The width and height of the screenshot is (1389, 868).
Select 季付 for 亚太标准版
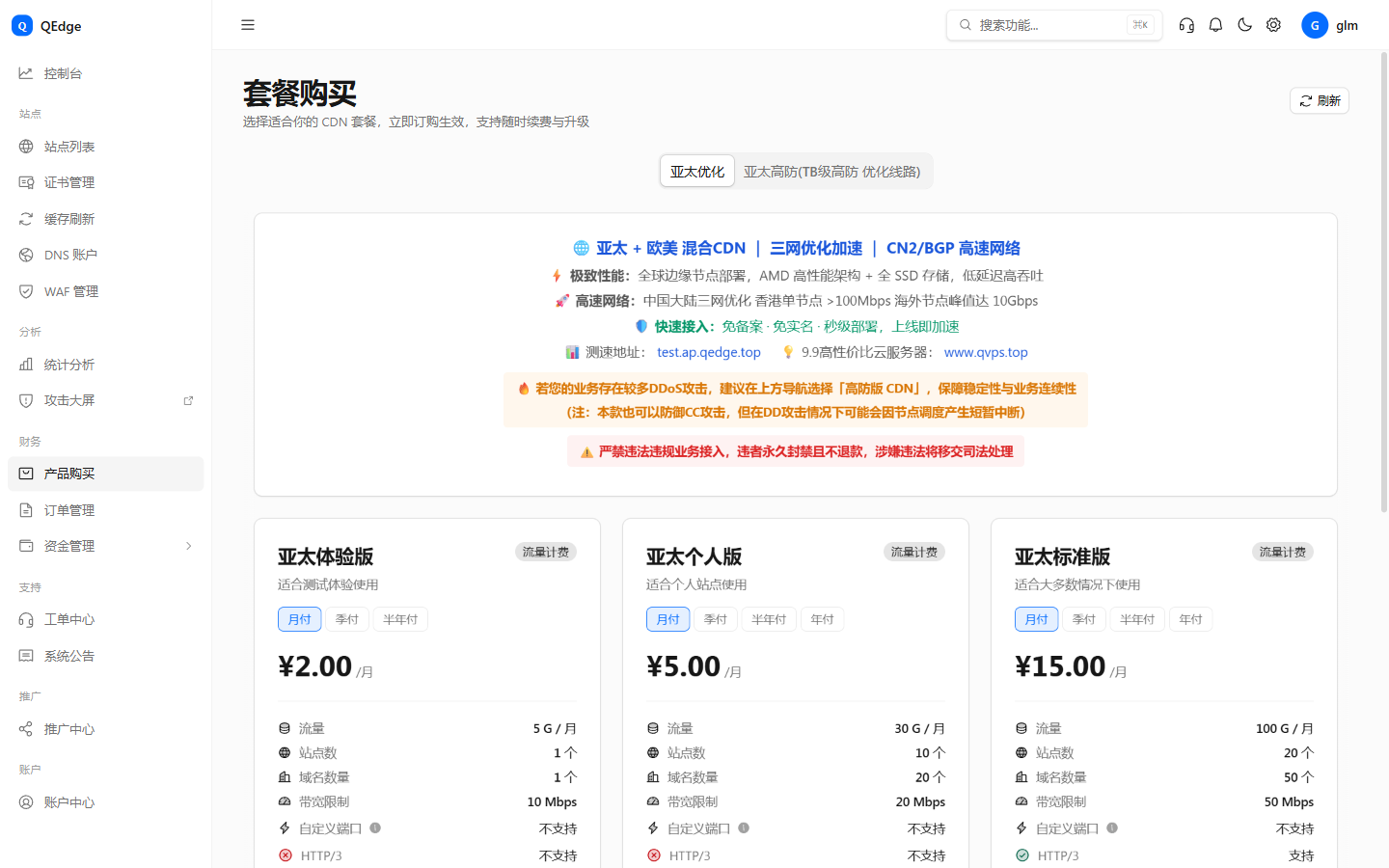(1084, 619)
